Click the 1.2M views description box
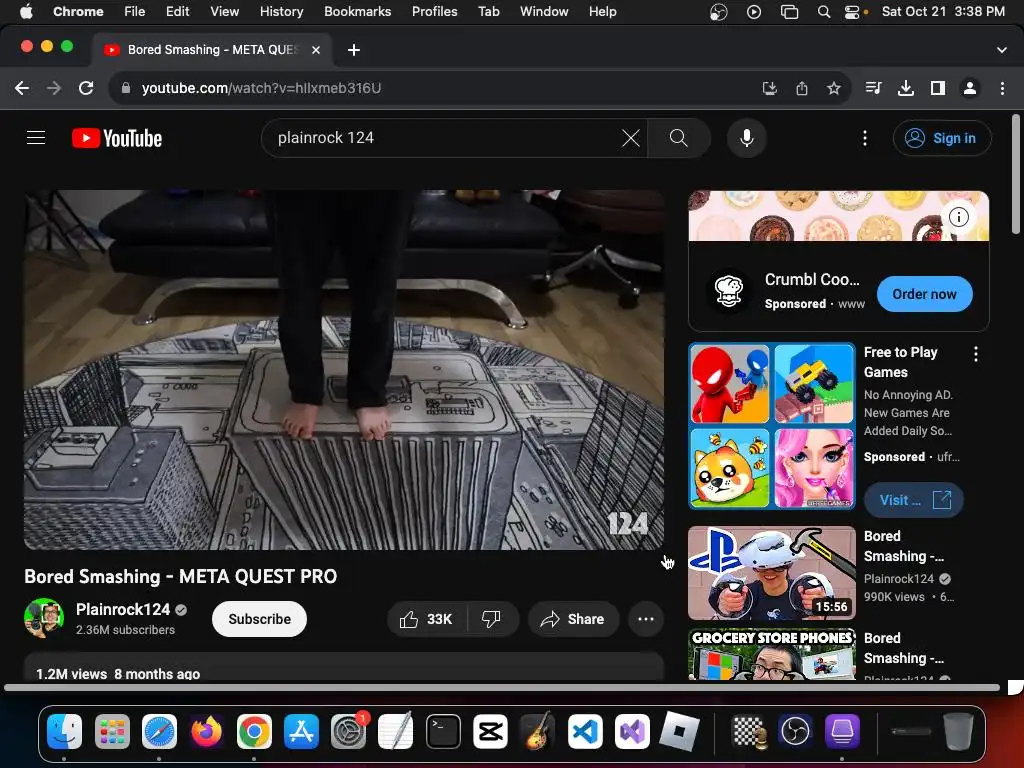Image resolution: width=1024 pixels, height=768 pixels. point(344,667)
